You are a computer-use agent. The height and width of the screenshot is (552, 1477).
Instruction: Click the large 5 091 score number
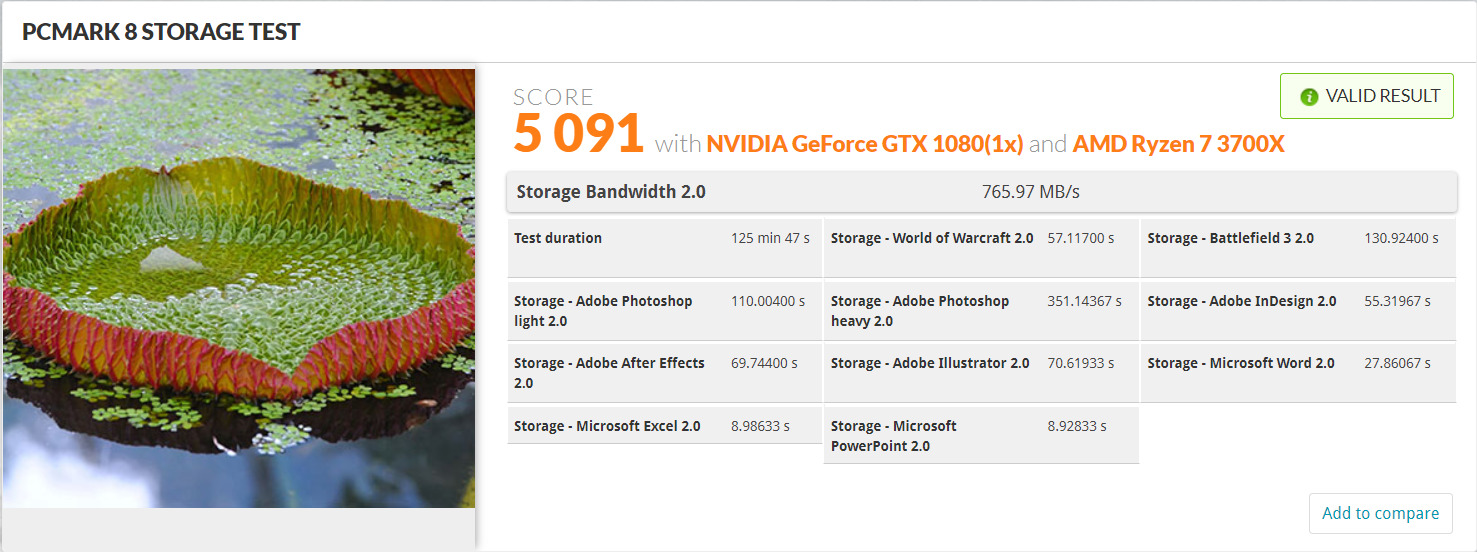pyautogui.click(x=578, y=134)
